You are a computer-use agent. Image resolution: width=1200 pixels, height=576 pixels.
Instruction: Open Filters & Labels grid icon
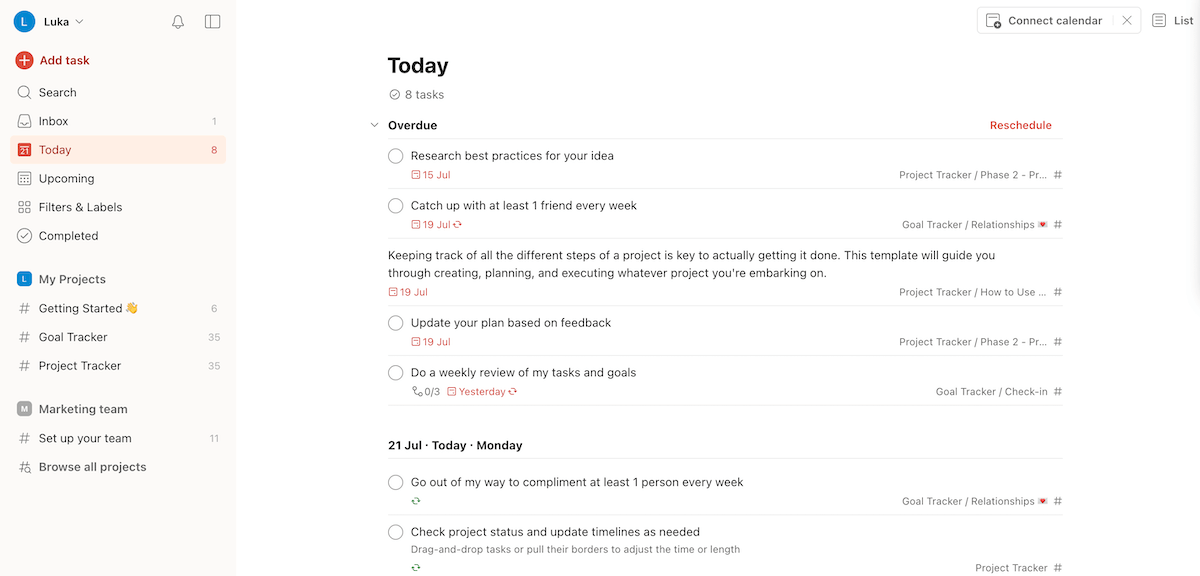[x=22, y=207]
